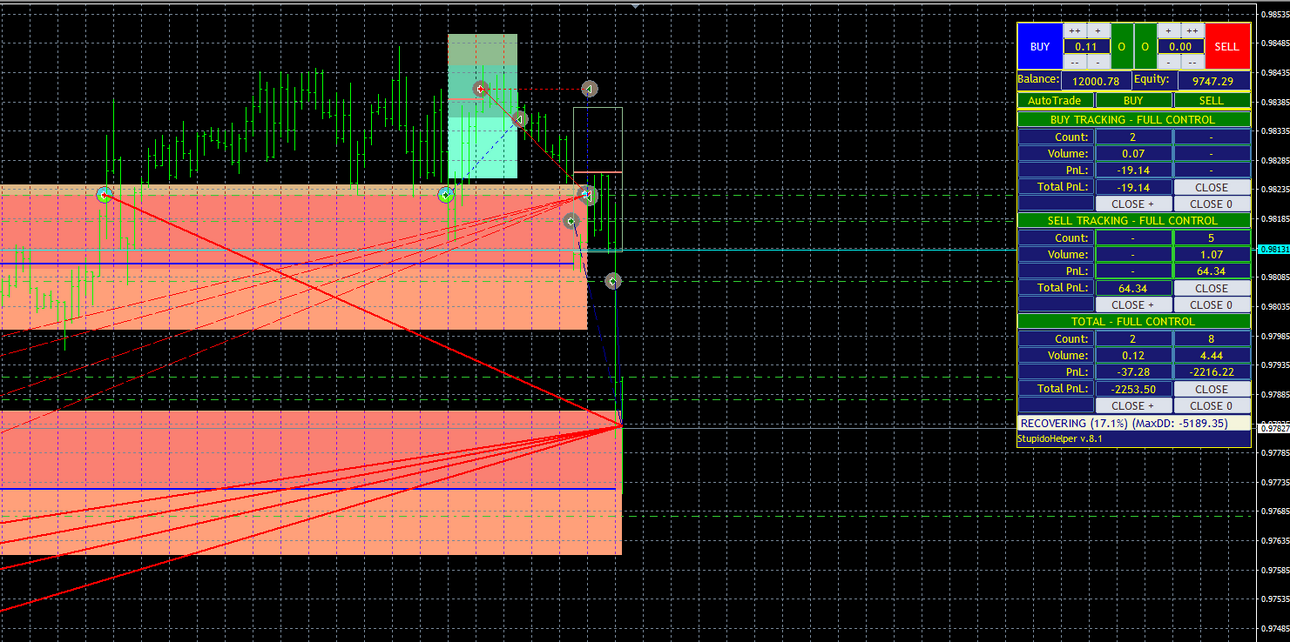Select the SELL TRACKING - FULL CONTROL header

point(1134,221)
